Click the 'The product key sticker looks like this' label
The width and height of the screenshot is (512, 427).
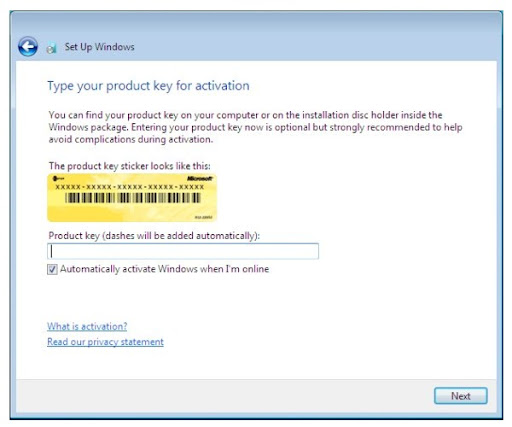130,166
